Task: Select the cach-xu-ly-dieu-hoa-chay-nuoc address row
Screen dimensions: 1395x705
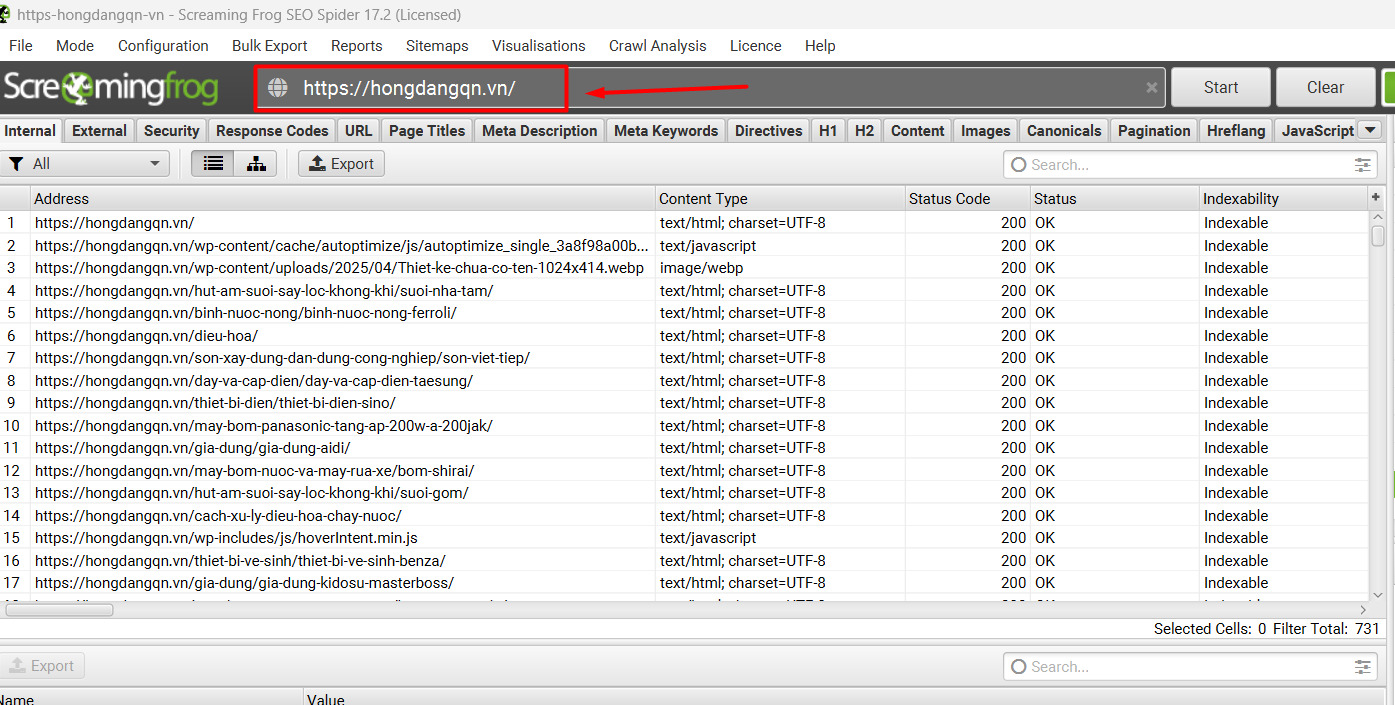Action: pyautogui.click(x=684, y=516)
